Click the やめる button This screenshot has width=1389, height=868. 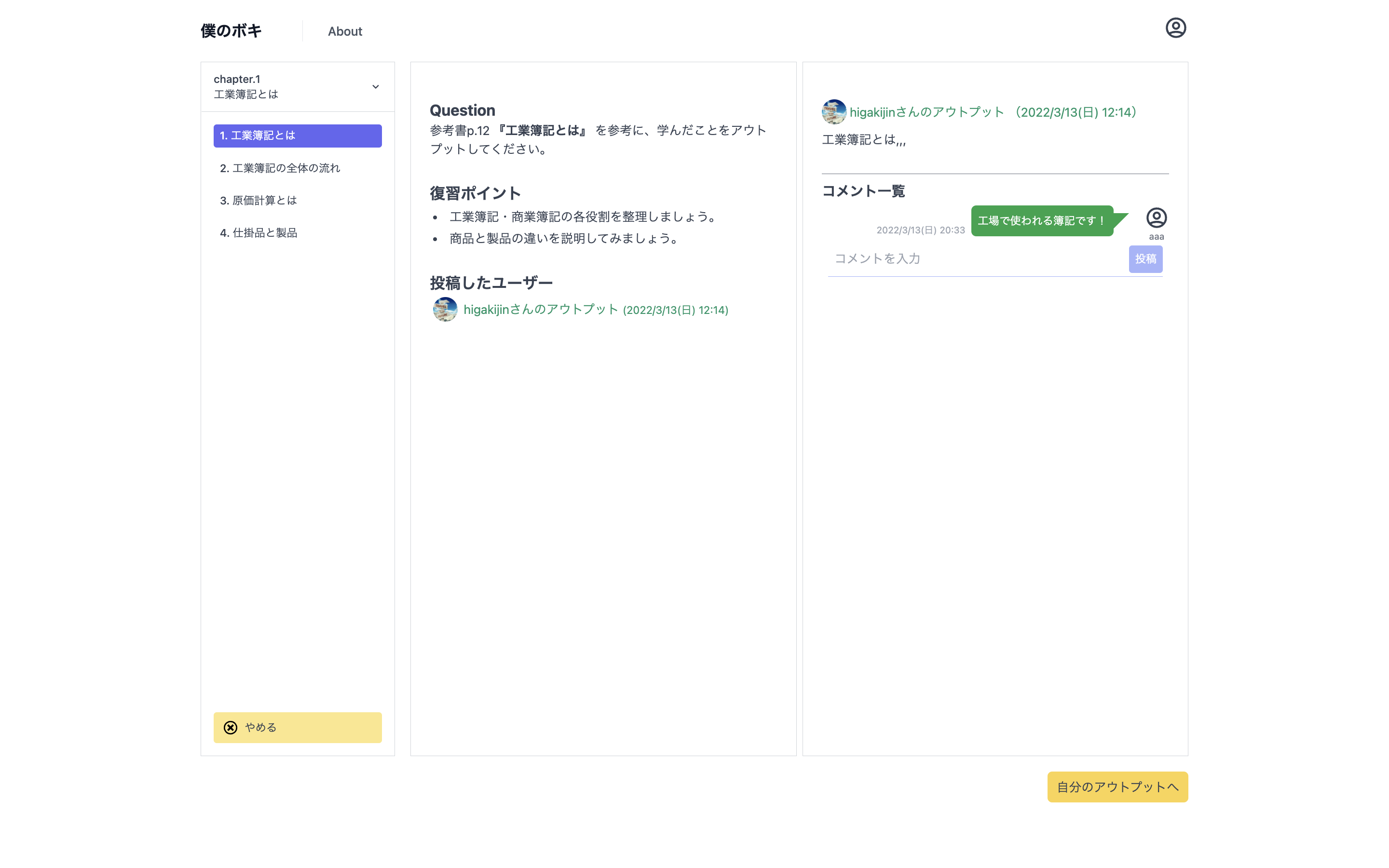click(x=297, y=727)
